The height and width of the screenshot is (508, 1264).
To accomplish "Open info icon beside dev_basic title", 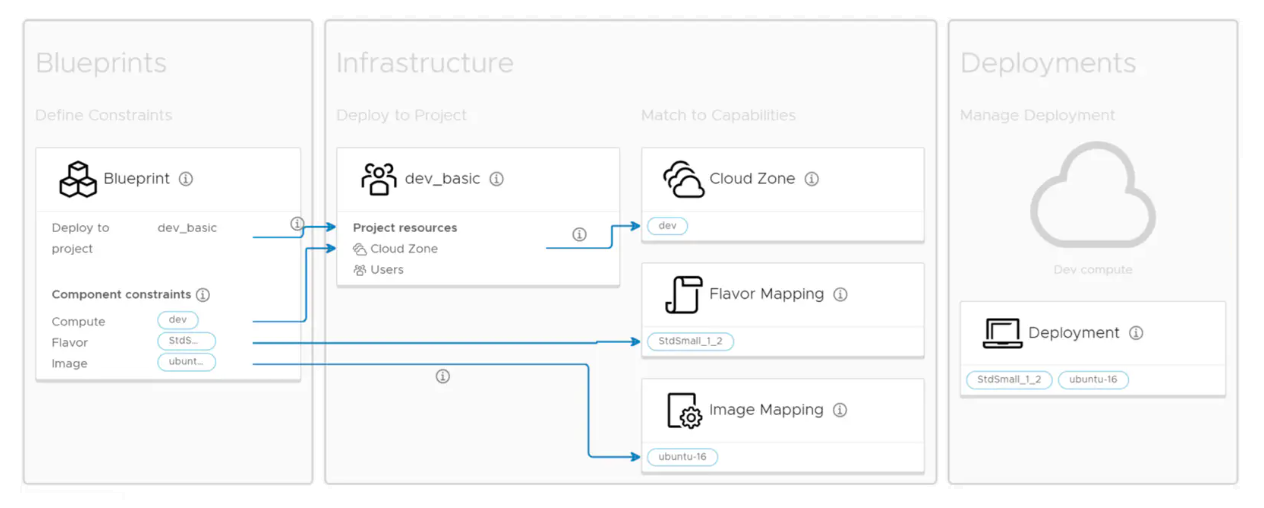I will coord(496,179).
